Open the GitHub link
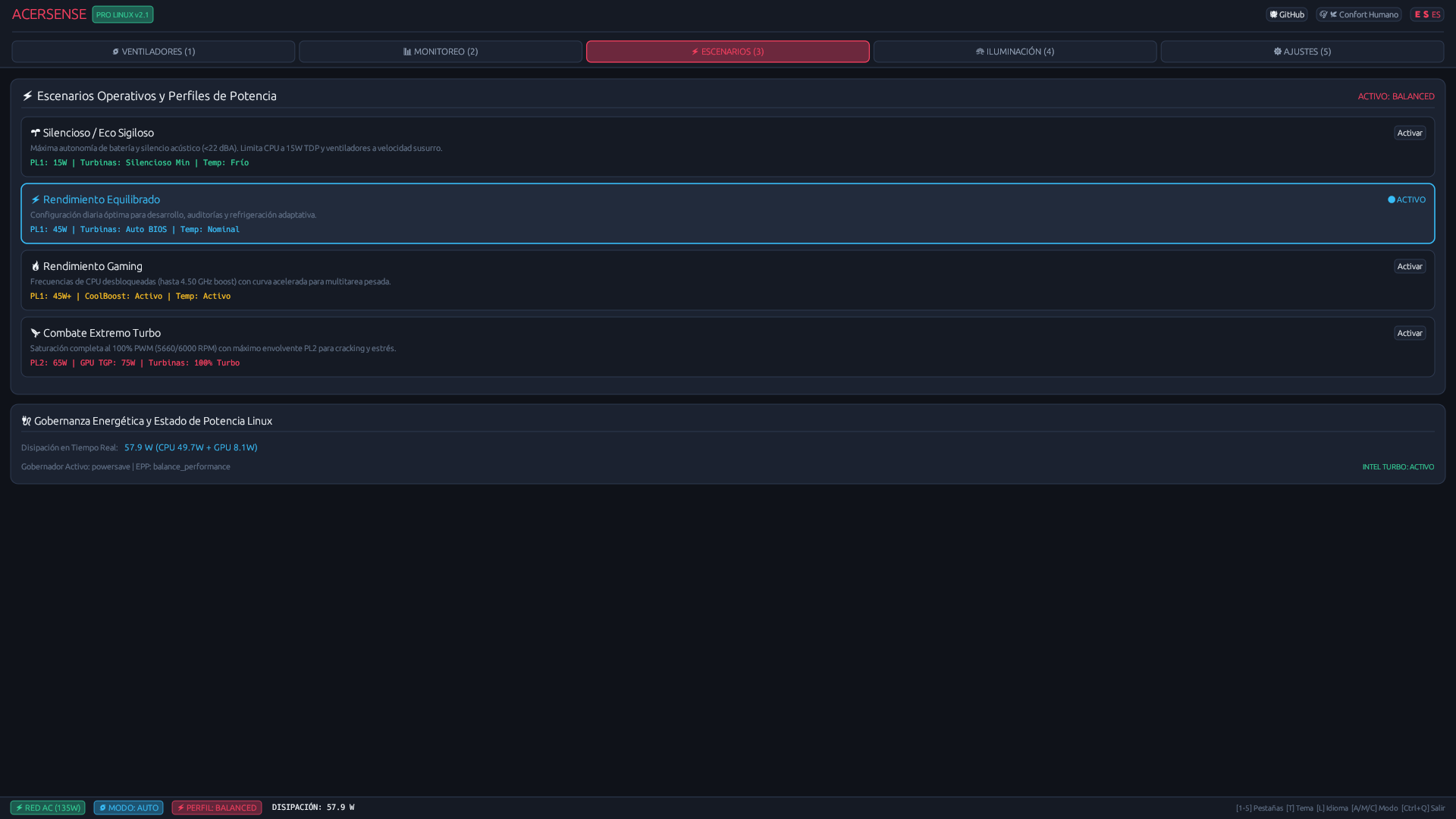Viewport: 1456px width, 819px height. pos(1287,14)
